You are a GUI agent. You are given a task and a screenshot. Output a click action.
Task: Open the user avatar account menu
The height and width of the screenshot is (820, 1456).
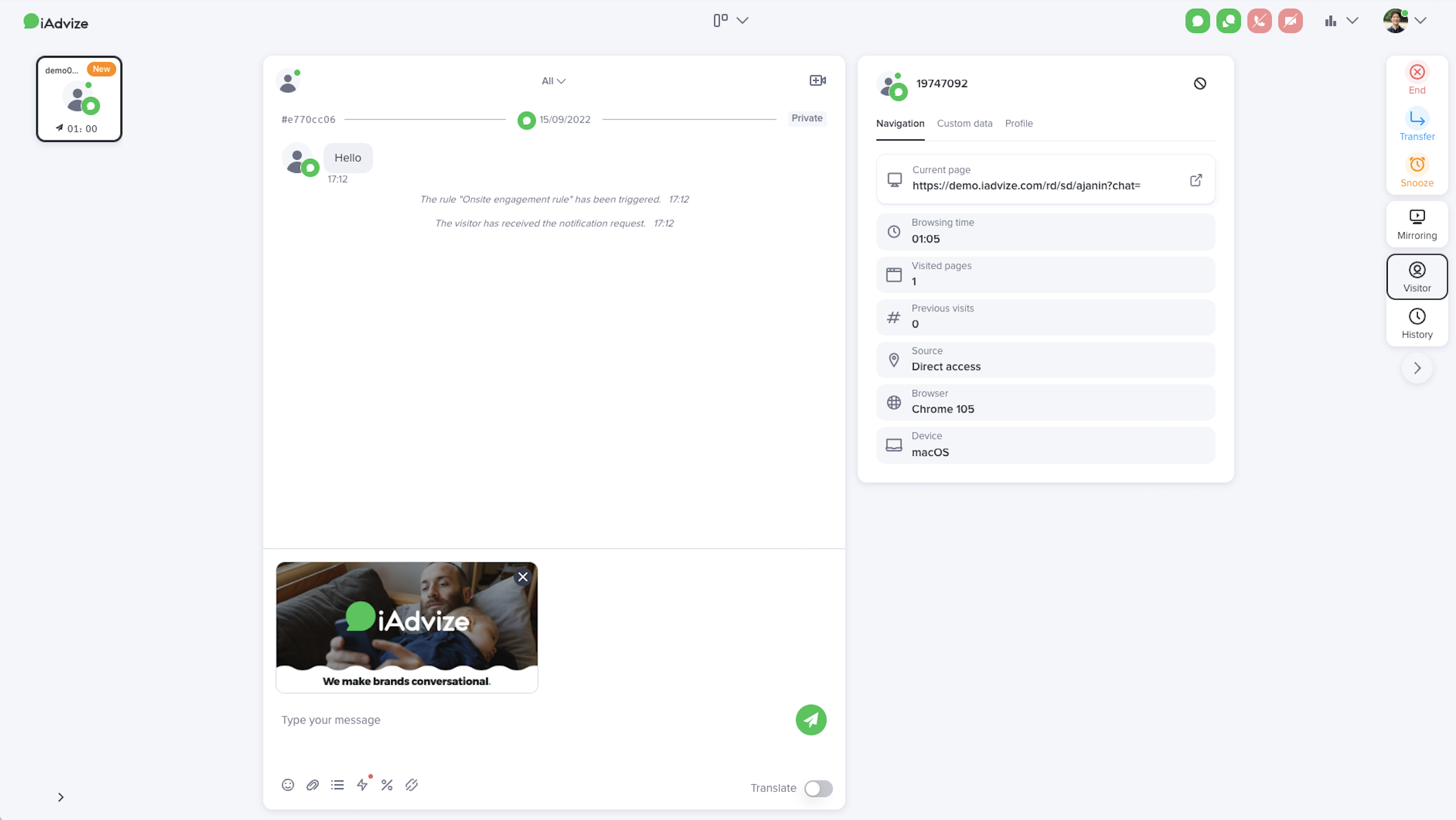pyautogui.click(x=1405, y=21)
